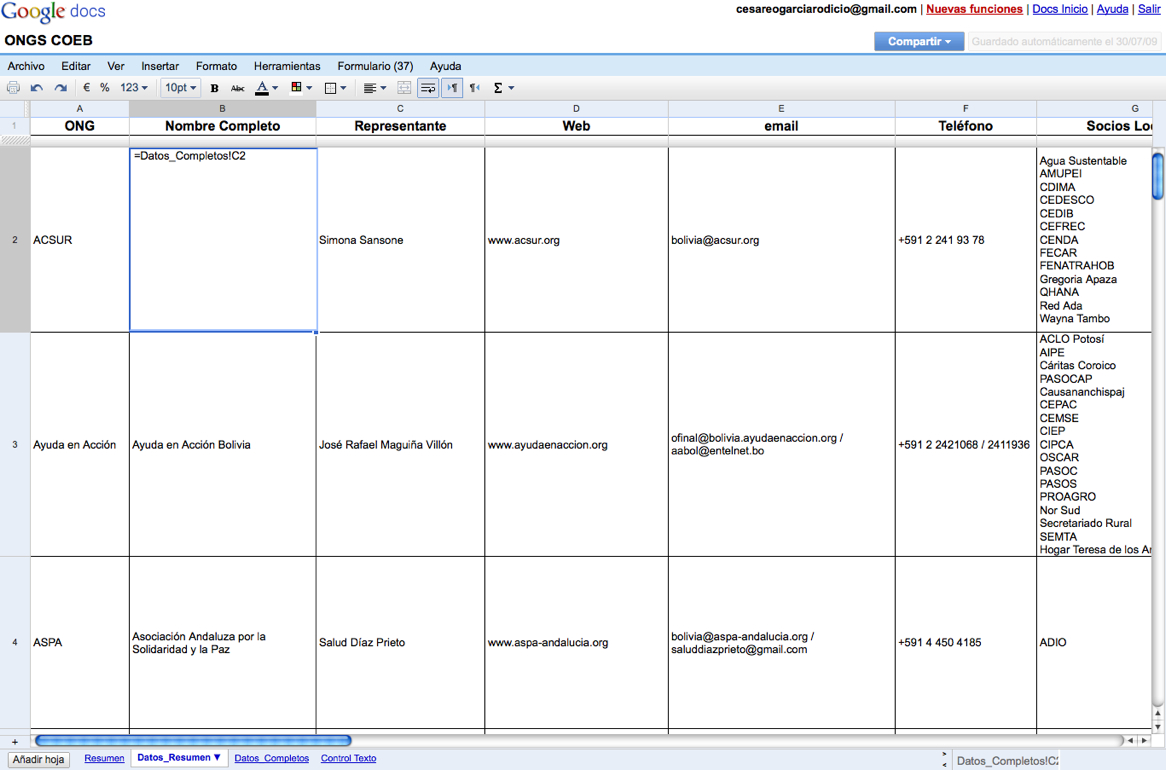1166x770 pixels.
Task: Click the Ayuda link at top right
Action: 1112,9
